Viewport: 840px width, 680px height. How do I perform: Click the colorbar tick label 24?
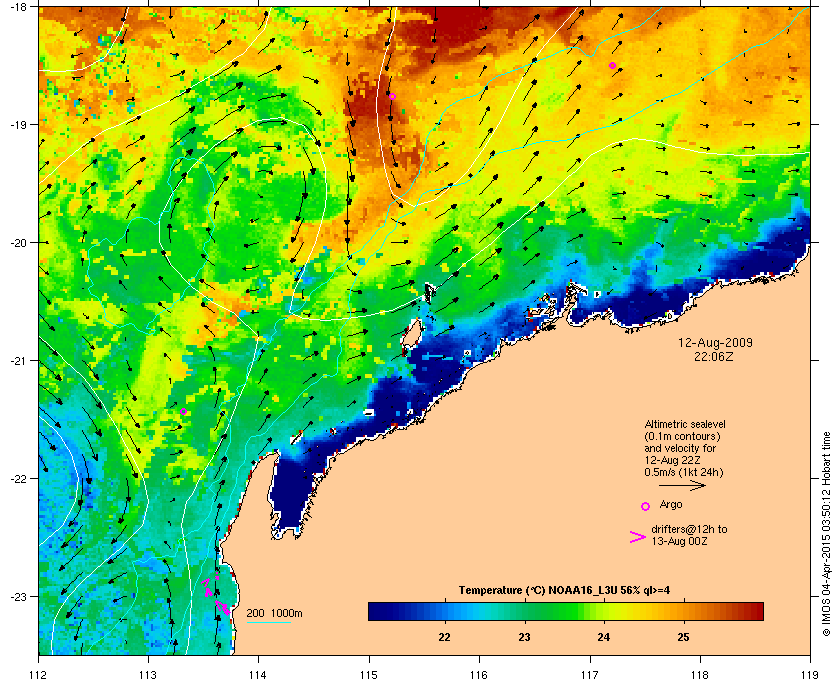tap(604, 637)
